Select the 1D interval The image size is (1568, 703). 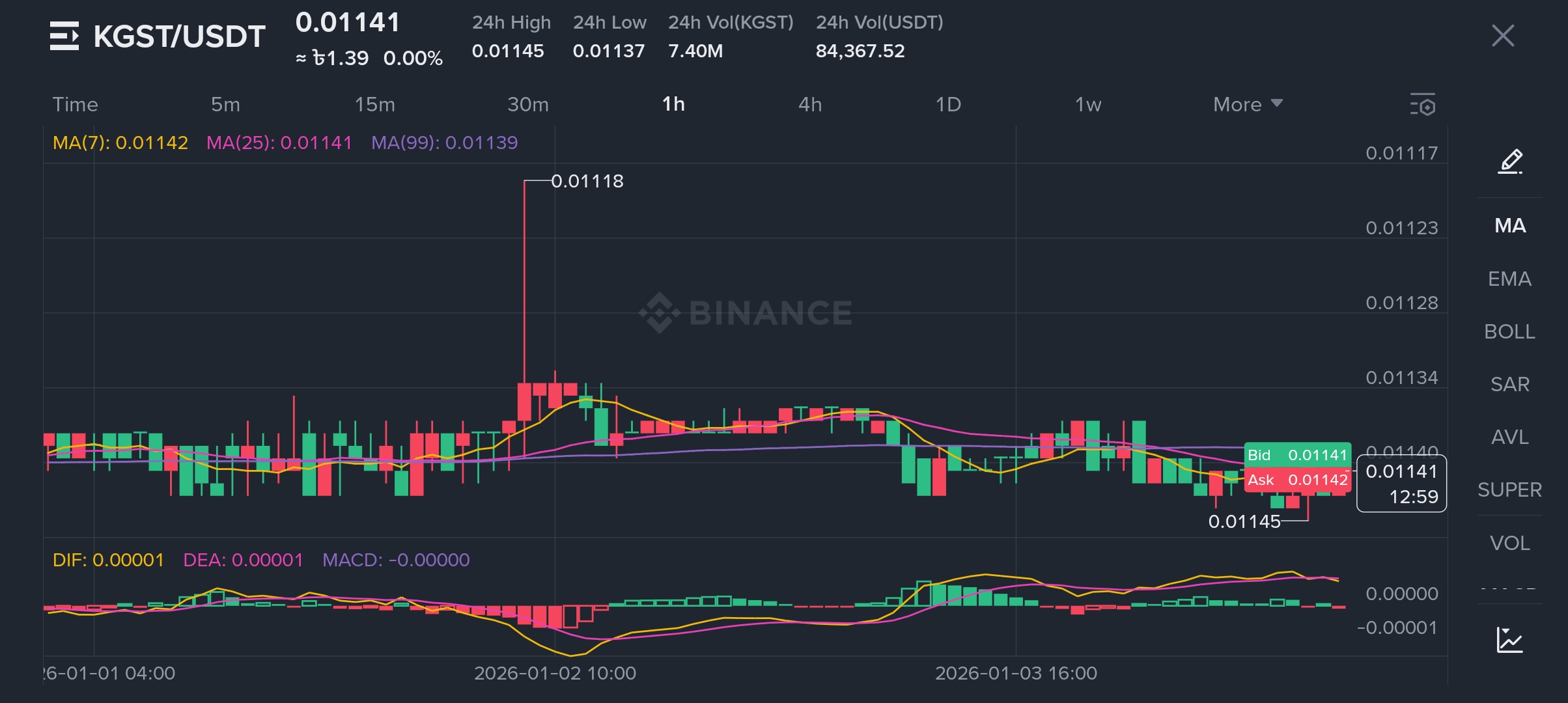(948, 104)
